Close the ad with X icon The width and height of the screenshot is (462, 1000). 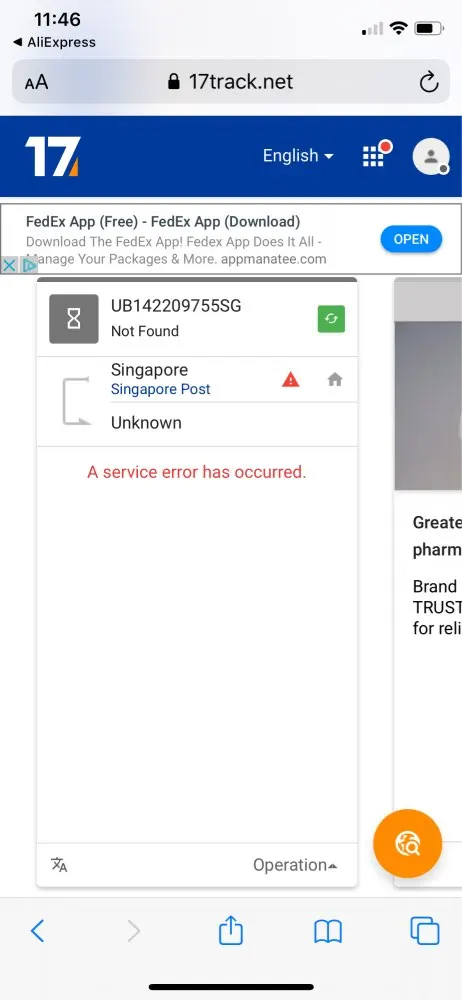(10, 265)
